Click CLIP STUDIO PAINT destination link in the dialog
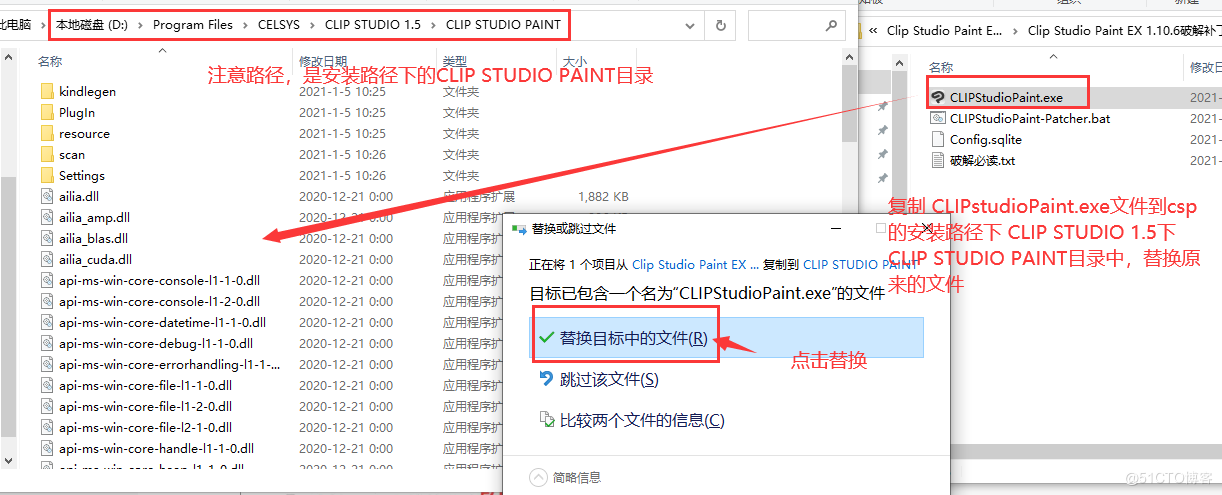Image resolution: width=1222 pixels, height=495 pixels. tap(860, 265)
